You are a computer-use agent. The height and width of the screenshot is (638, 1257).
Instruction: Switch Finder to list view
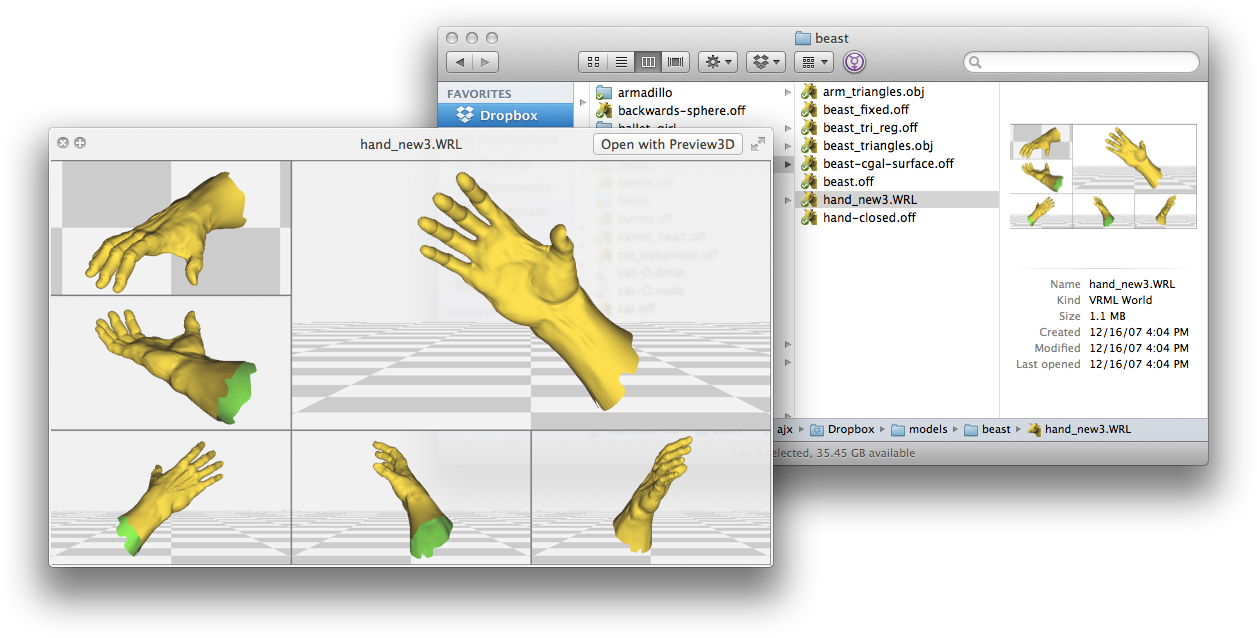620,61
